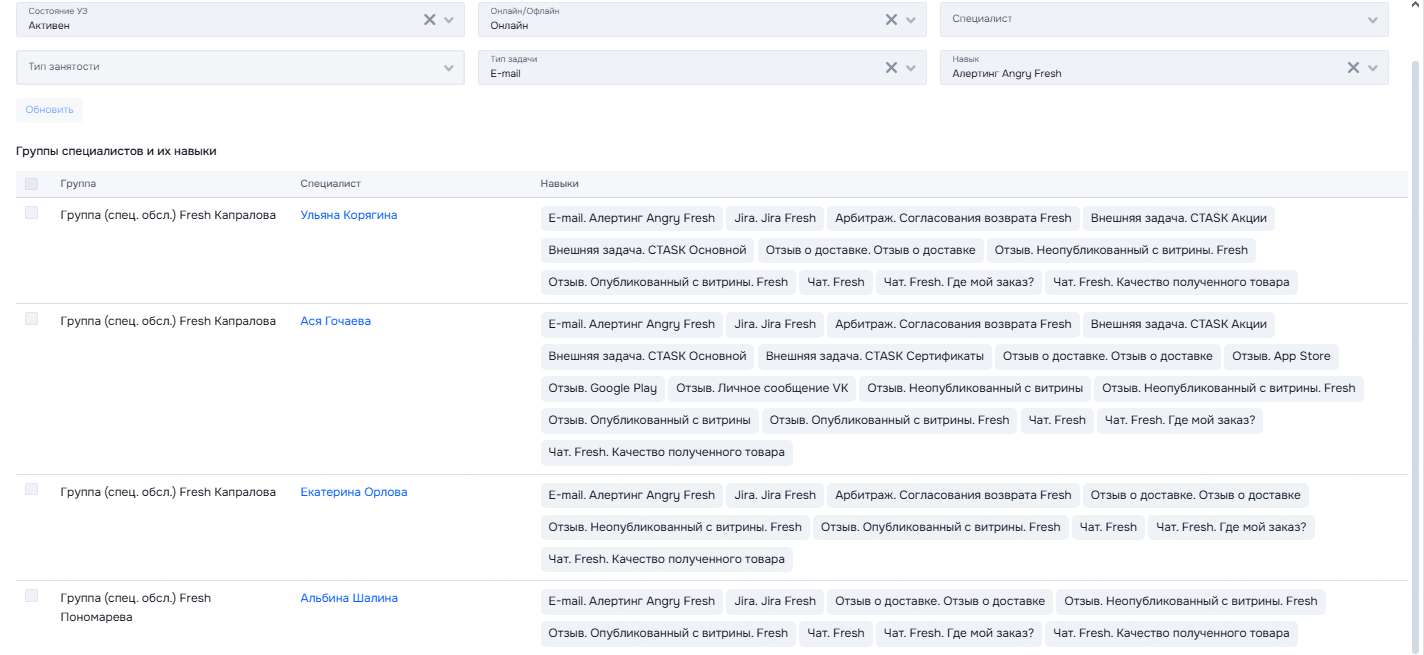Open the Специалист dropdown

tap(1372, 19)
